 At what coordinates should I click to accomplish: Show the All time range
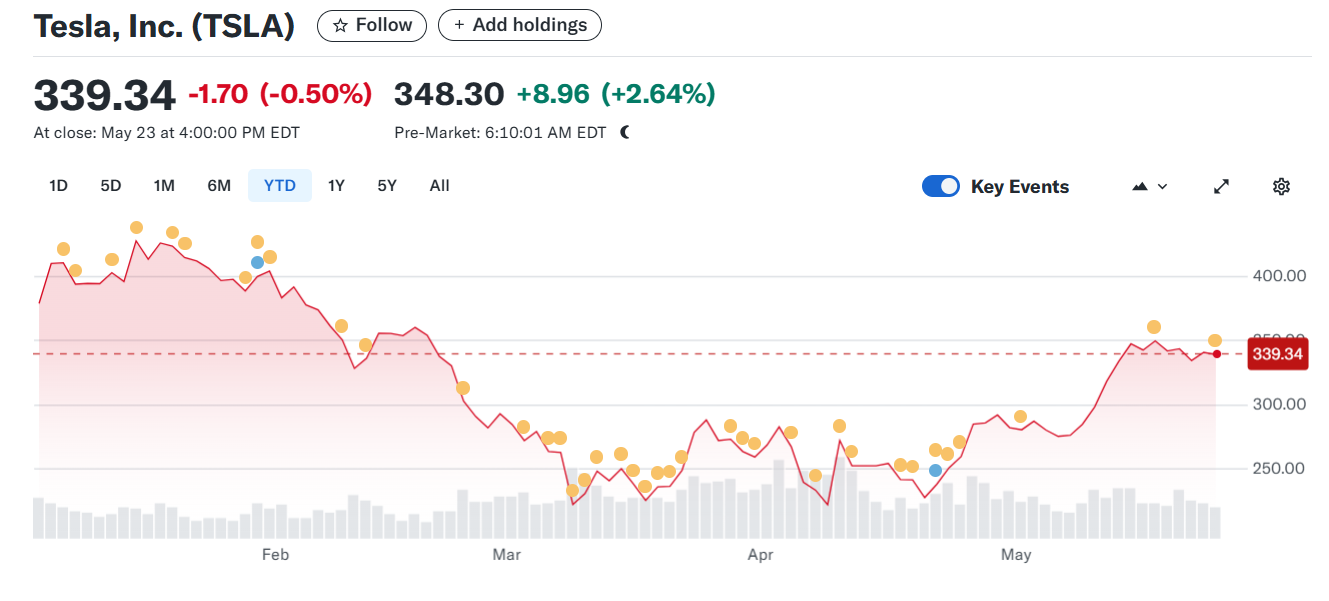pos(440,185)
